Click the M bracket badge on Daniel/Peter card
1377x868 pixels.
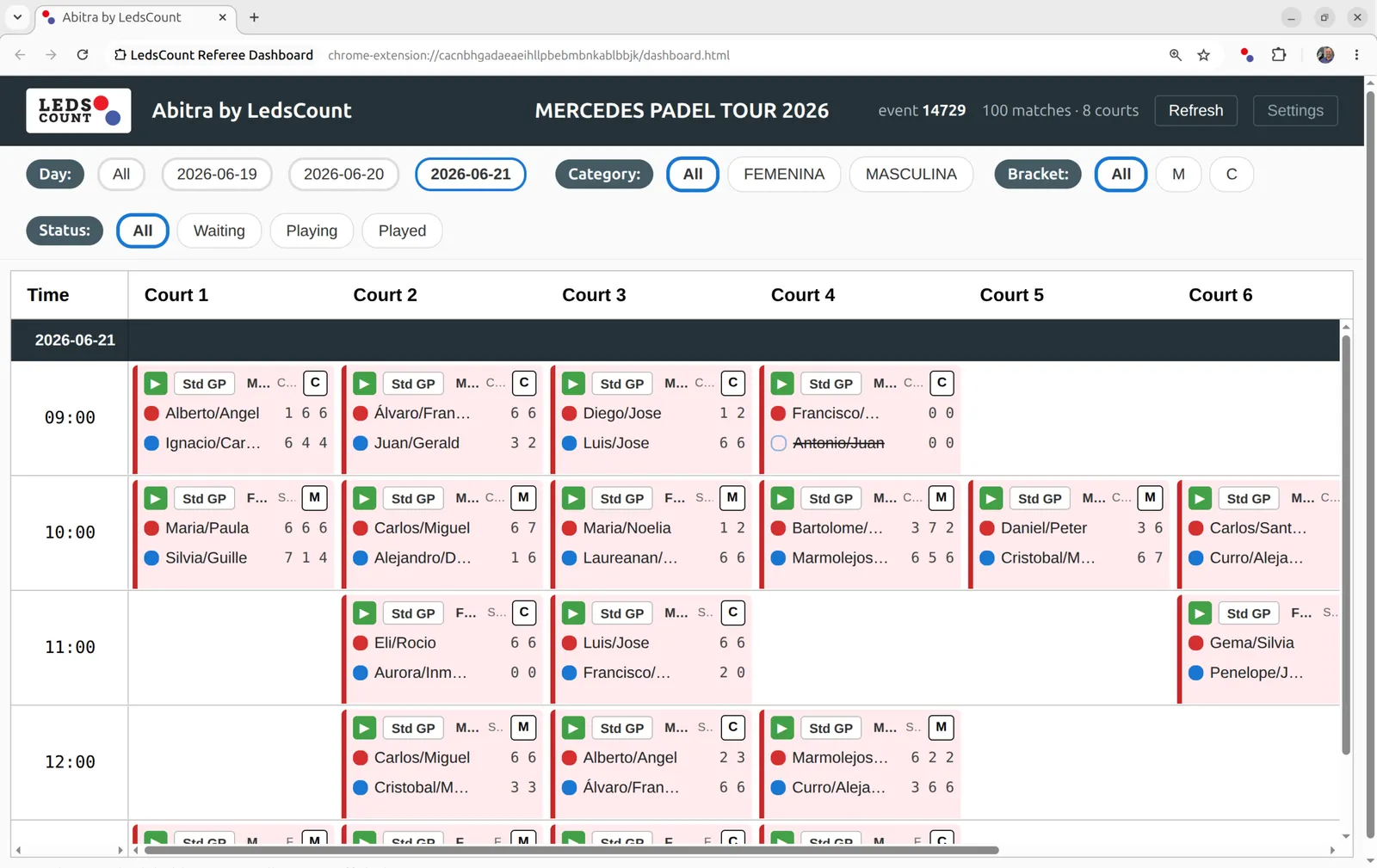[1150, 497]
